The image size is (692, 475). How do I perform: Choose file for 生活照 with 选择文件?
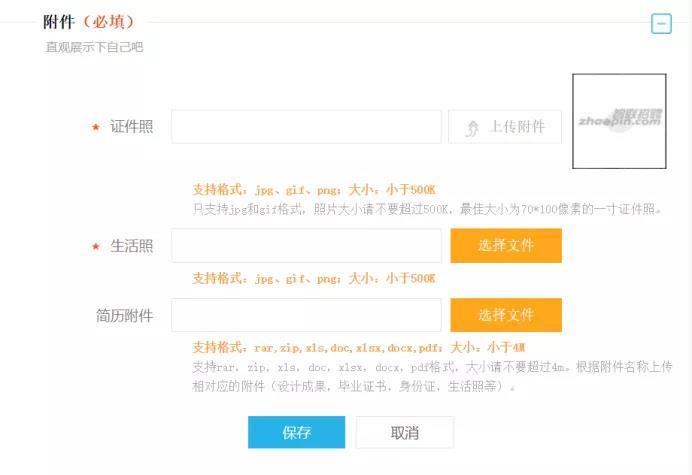point(506,246)
